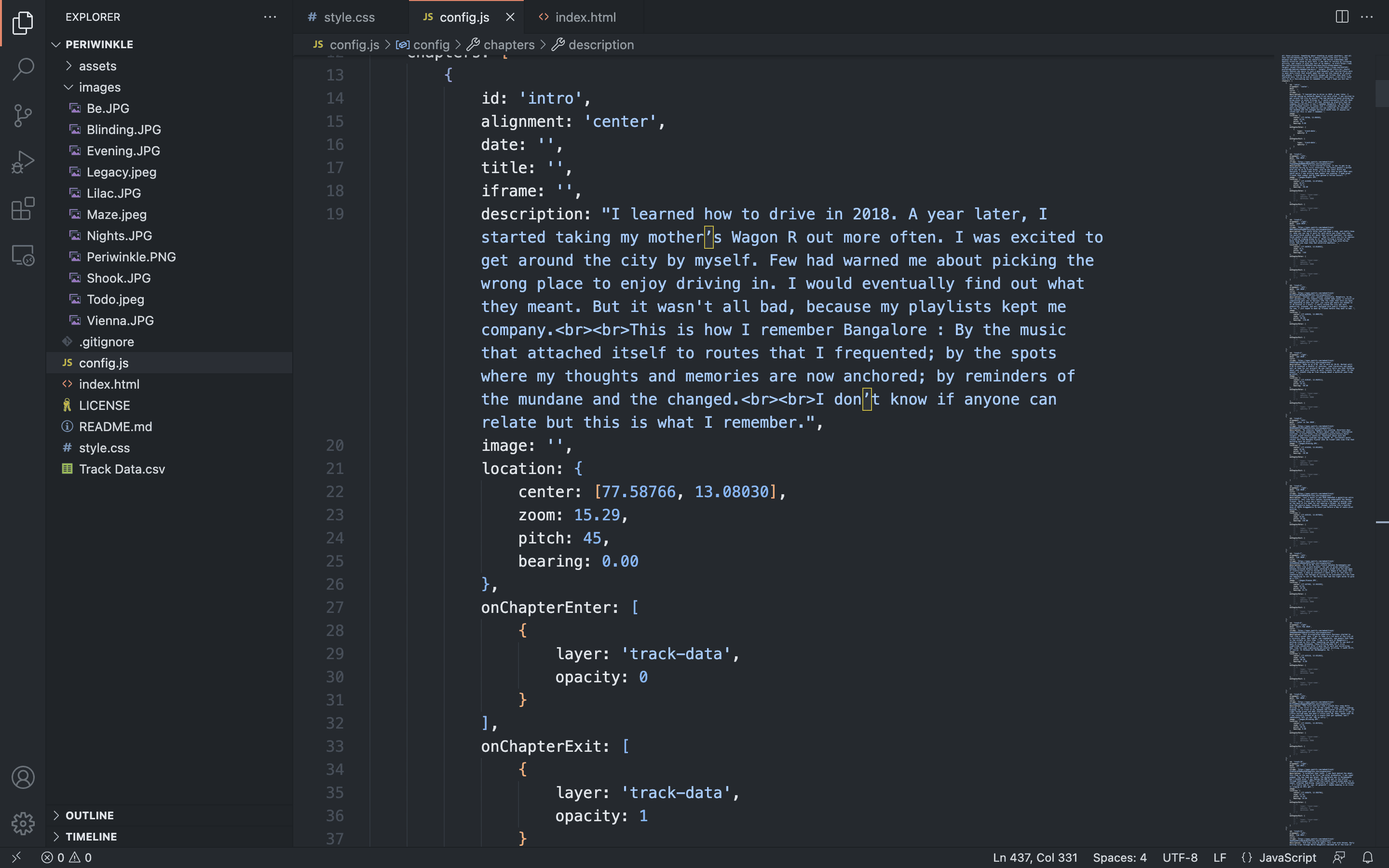
Task: Click Spaces: 4 indentation setting
Action: click(1119, 857)
